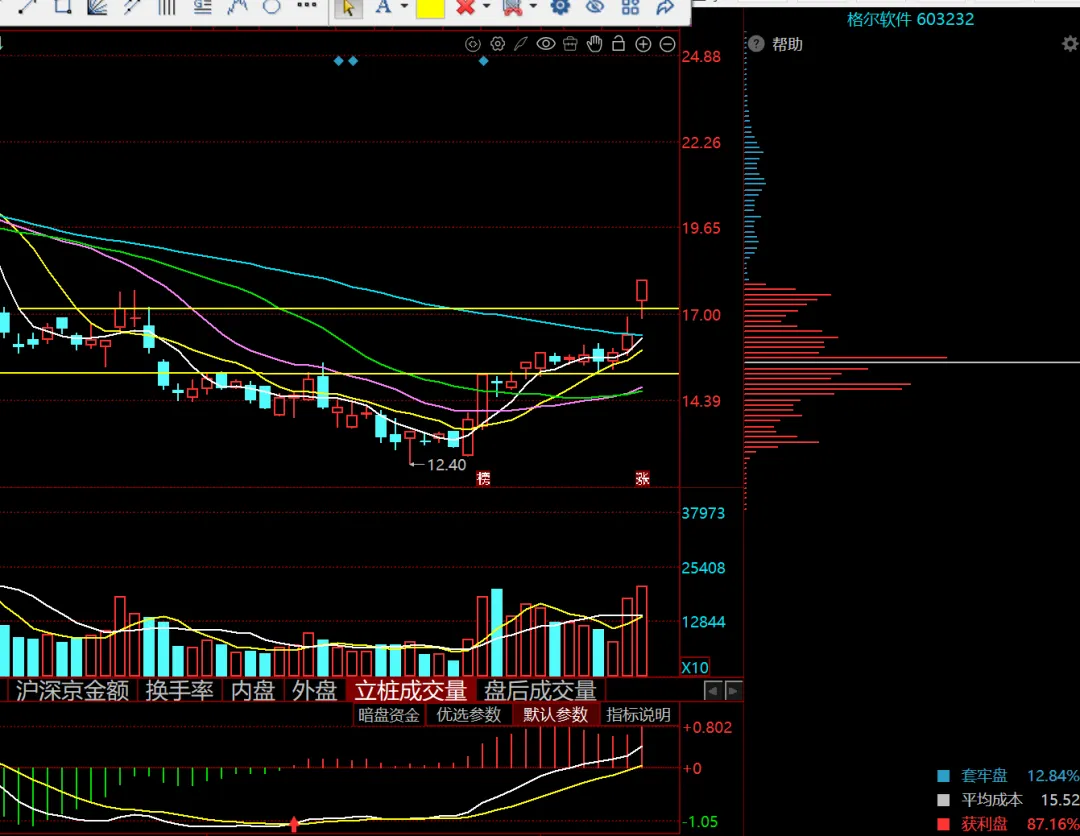This screenshot has width=1080, height=836.
Task: Select the wave line drawing tool
Action: pos(238,7)
